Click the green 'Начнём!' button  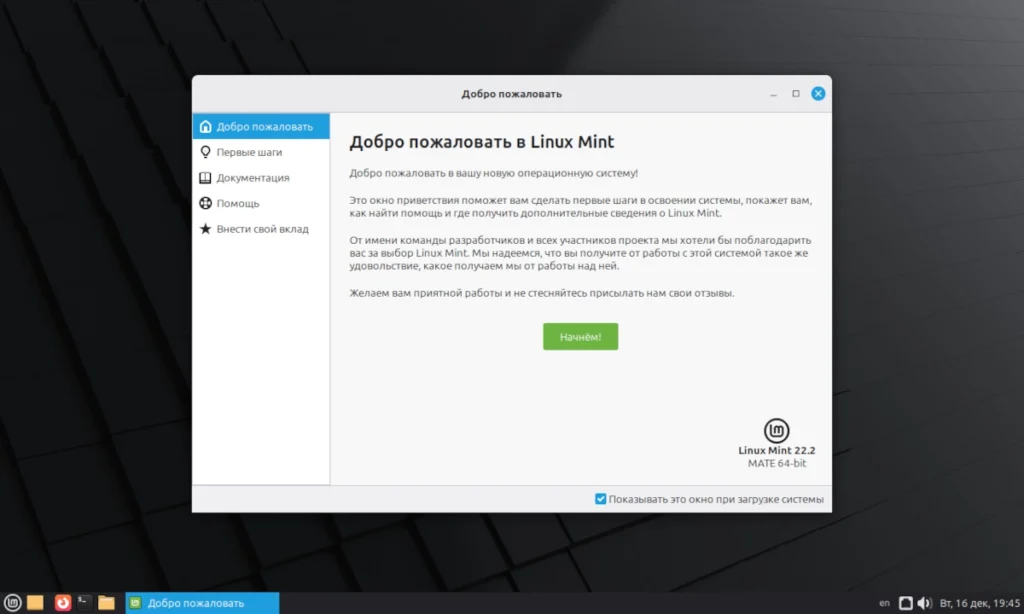coord(580,336)
